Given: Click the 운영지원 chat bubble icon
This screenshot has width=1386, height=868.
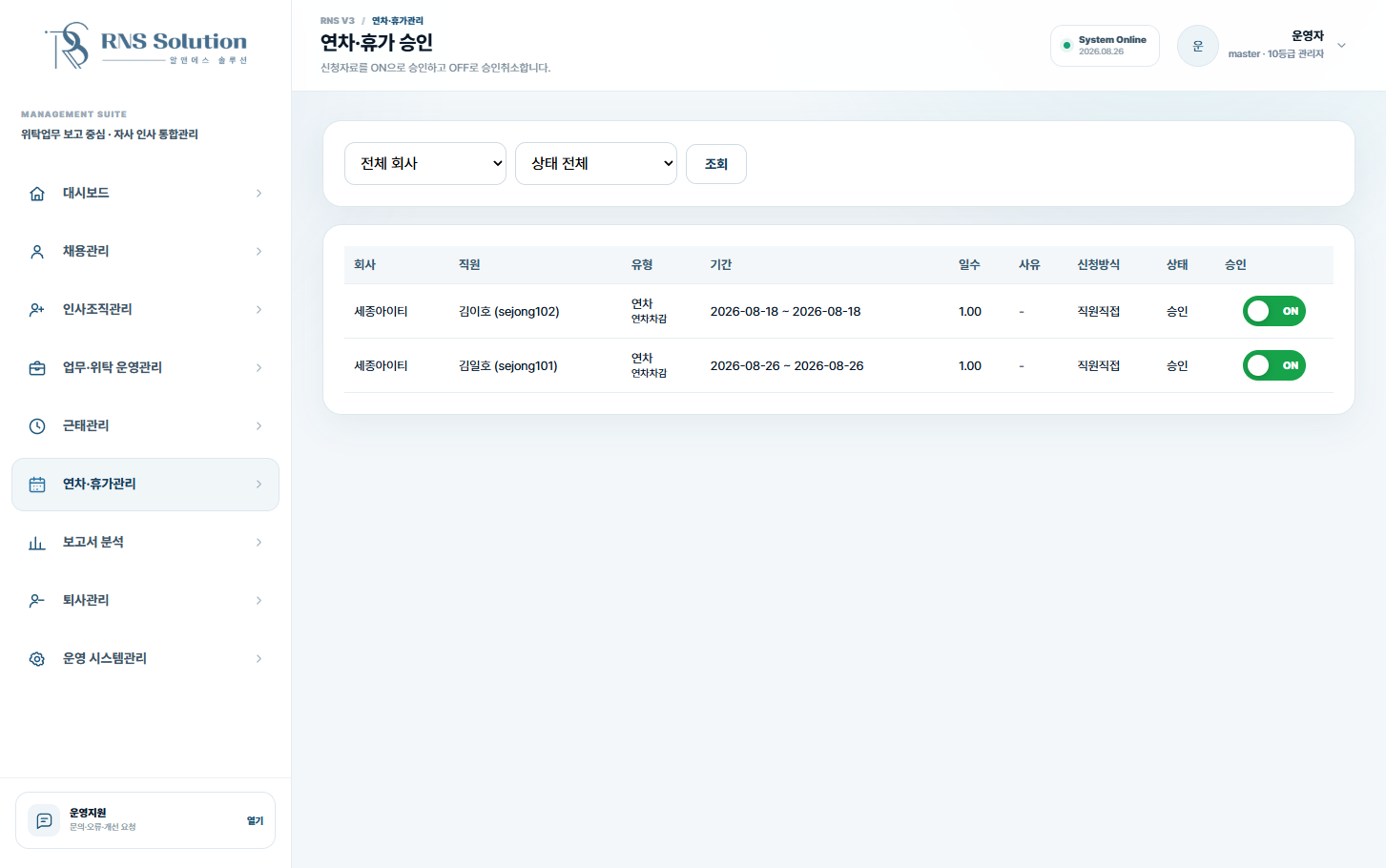Looking at the screenshot, I should [x=44, y=820].
